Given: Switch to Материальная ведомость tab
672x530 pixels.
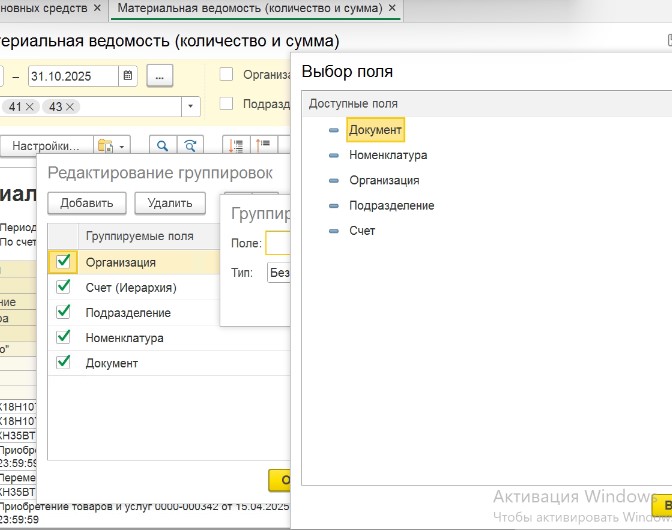Looking at the screenshot, I should tap(250, 9).
